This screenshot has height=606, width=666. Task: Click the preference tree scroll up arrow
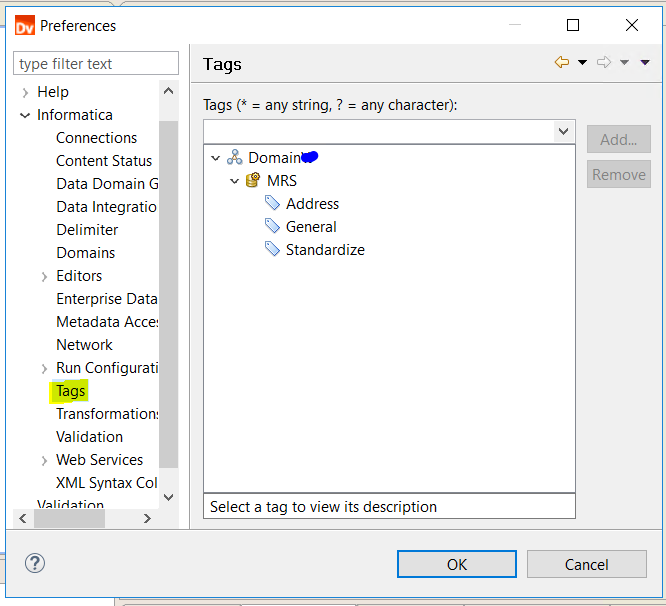[x=169, y=90]
